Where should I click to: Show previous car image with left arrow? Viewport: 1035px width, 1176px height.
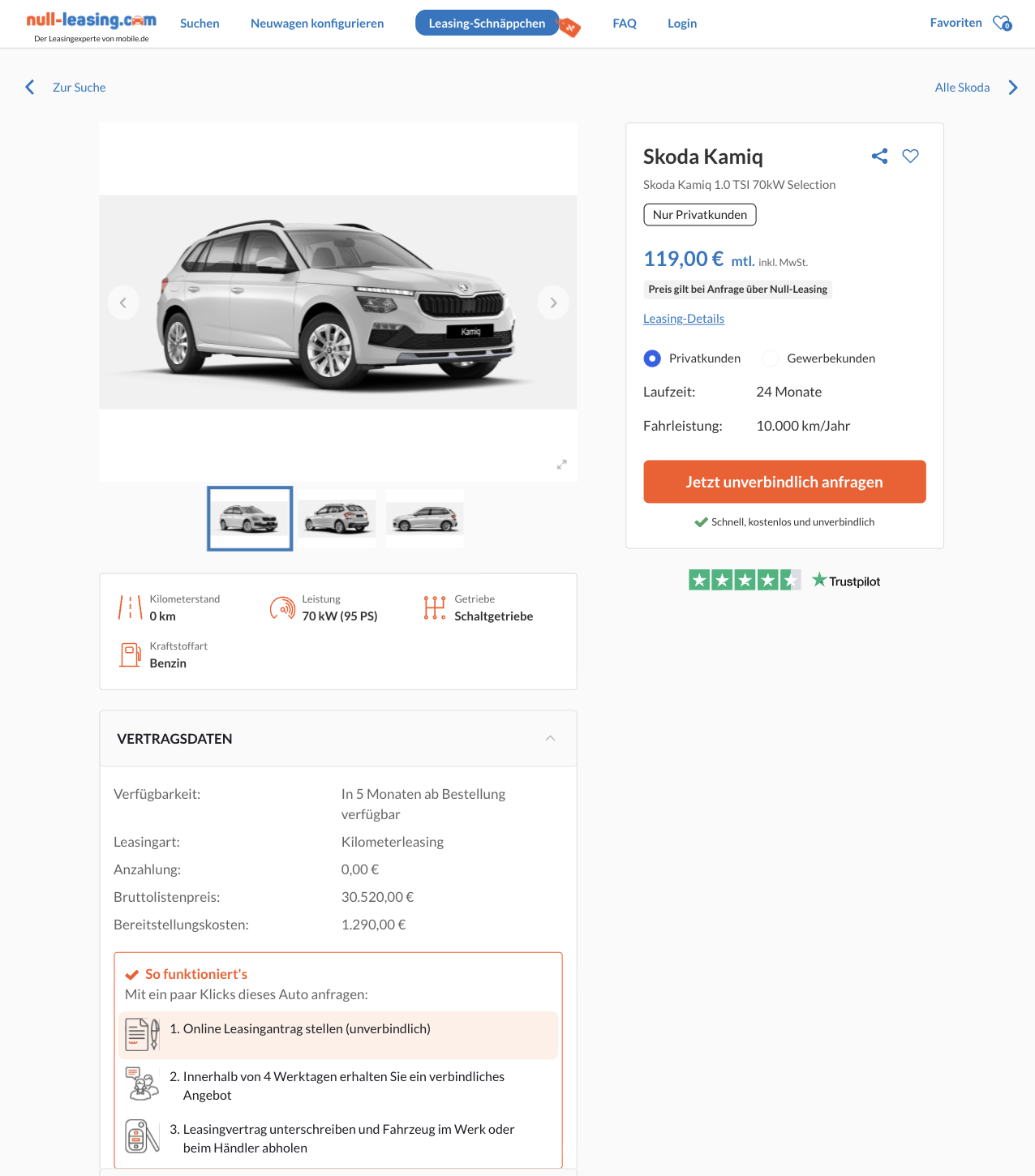tap(123, 303)
